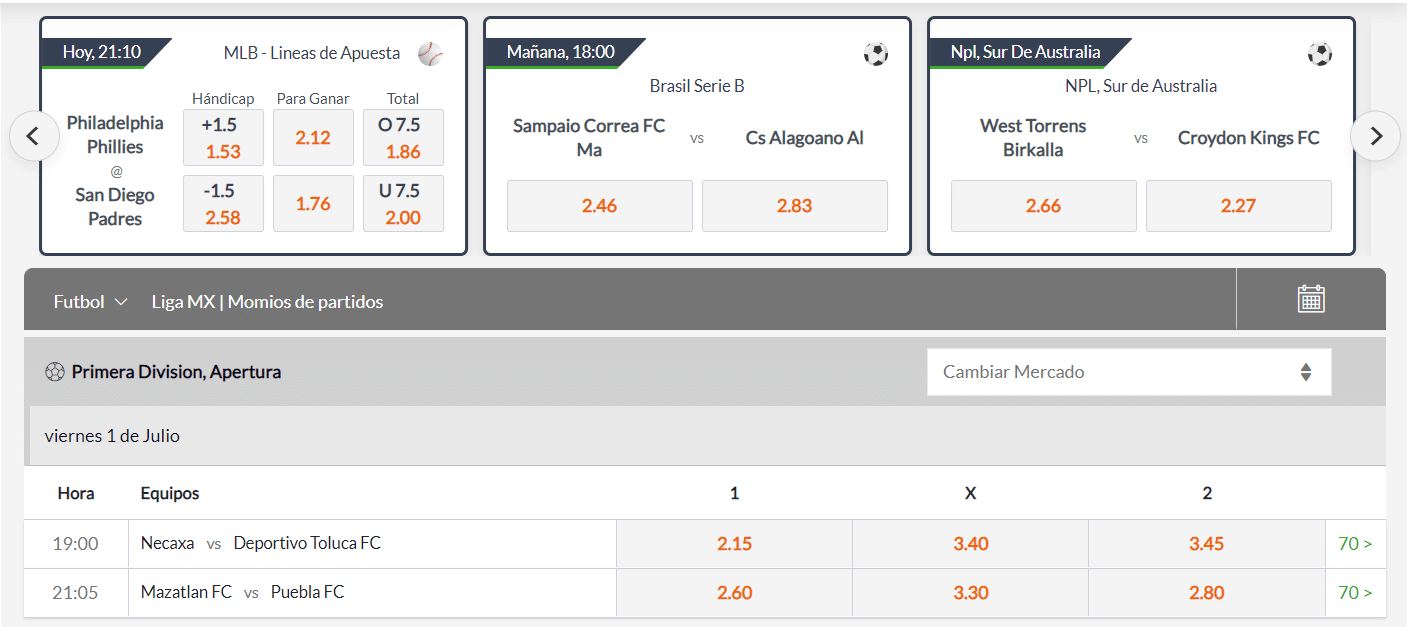Pick Sampaio Correa FC to win at 2.46
The image size is (1407, 627).
(599, 206)
